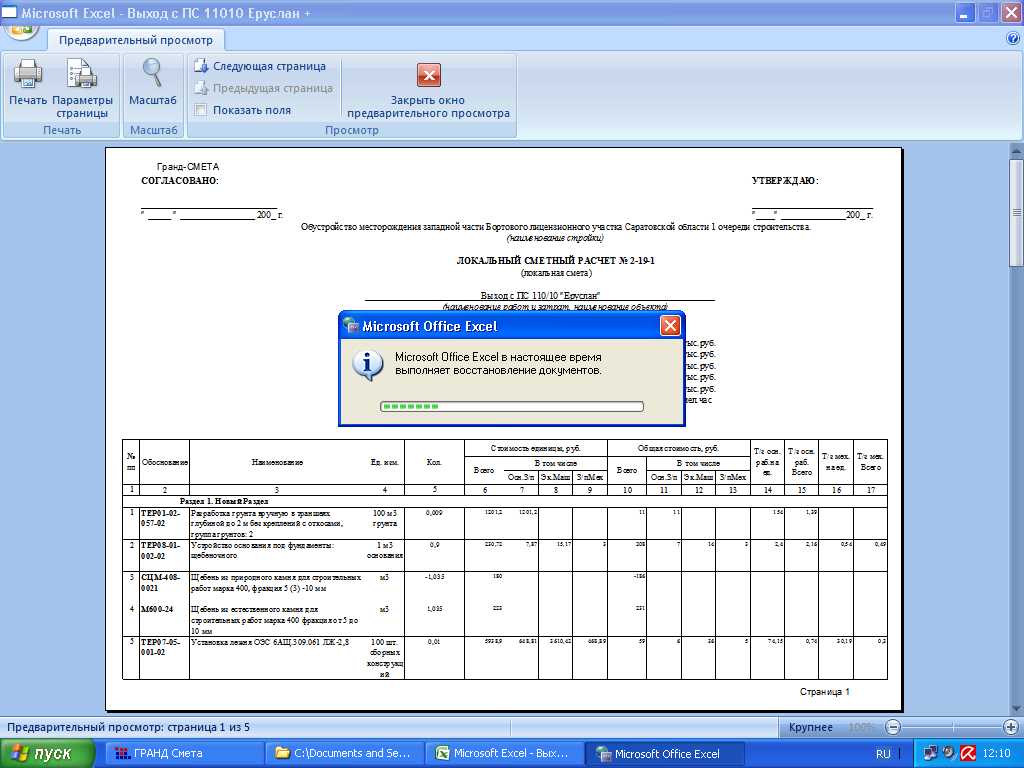Open the пуск Start menu
1024x768 pixels.
point(47,754)
